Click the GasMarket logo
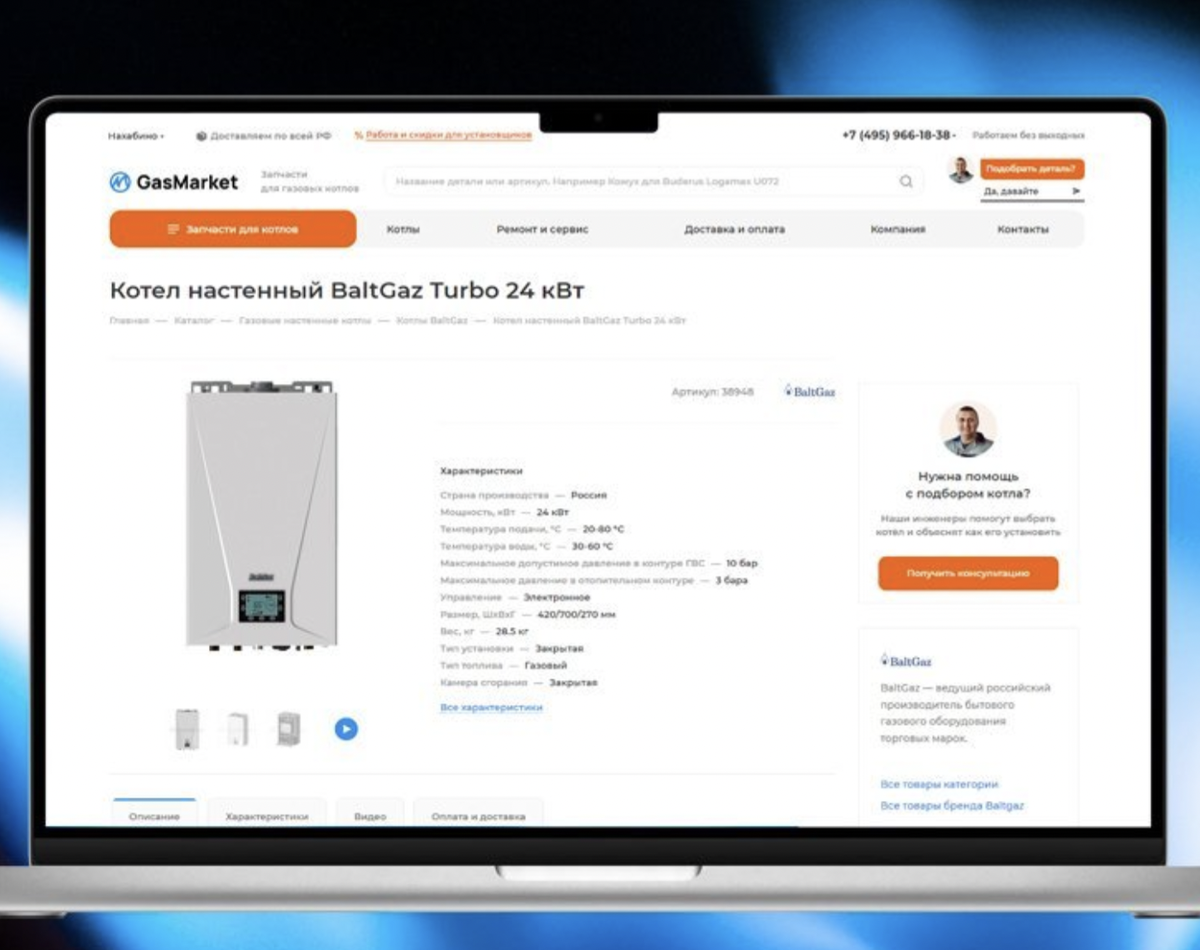This screenshot has height=950, width=1200. 174,181
